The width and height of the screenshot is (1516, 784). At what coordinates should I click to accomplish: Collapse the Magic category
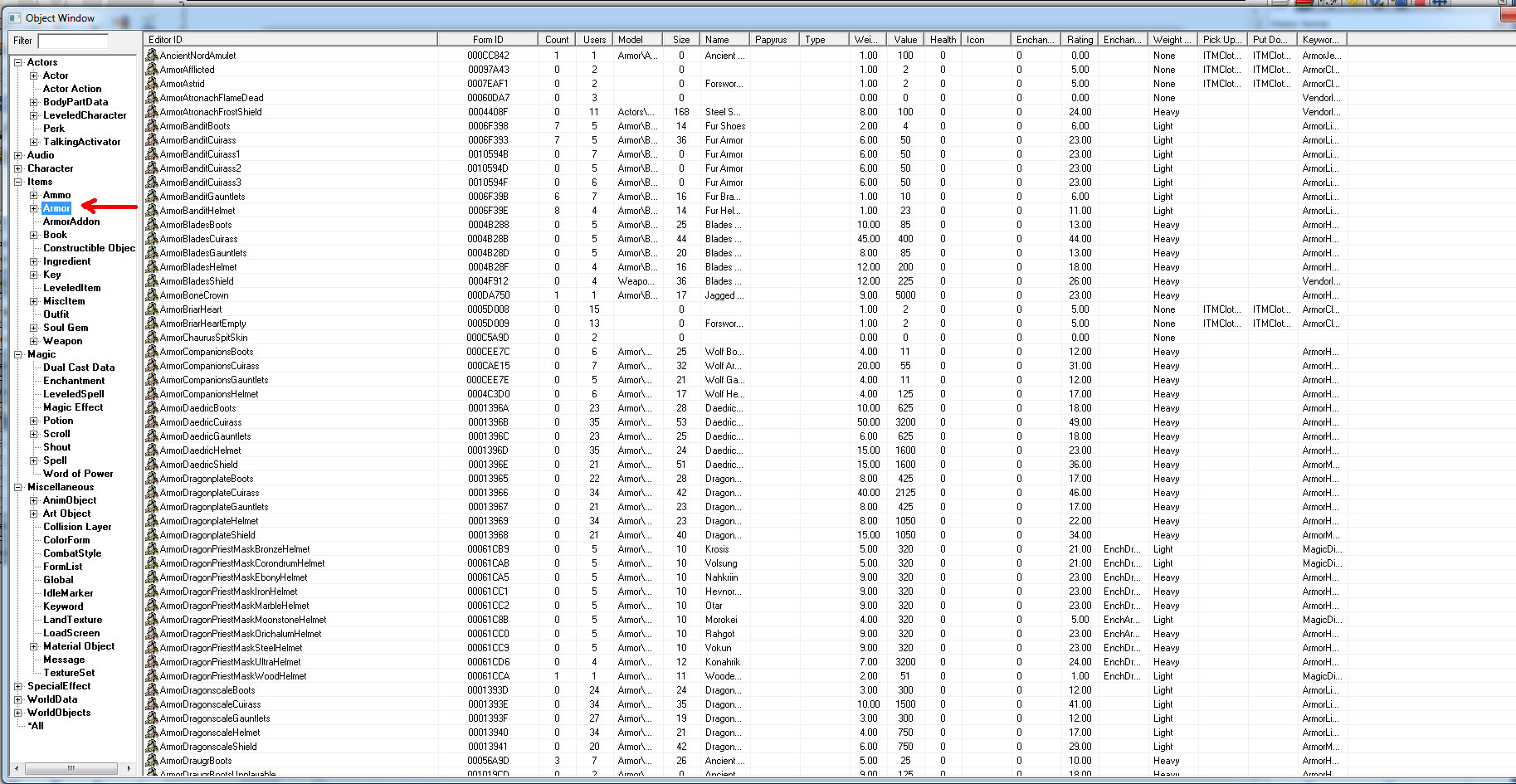tap(18, 354)
